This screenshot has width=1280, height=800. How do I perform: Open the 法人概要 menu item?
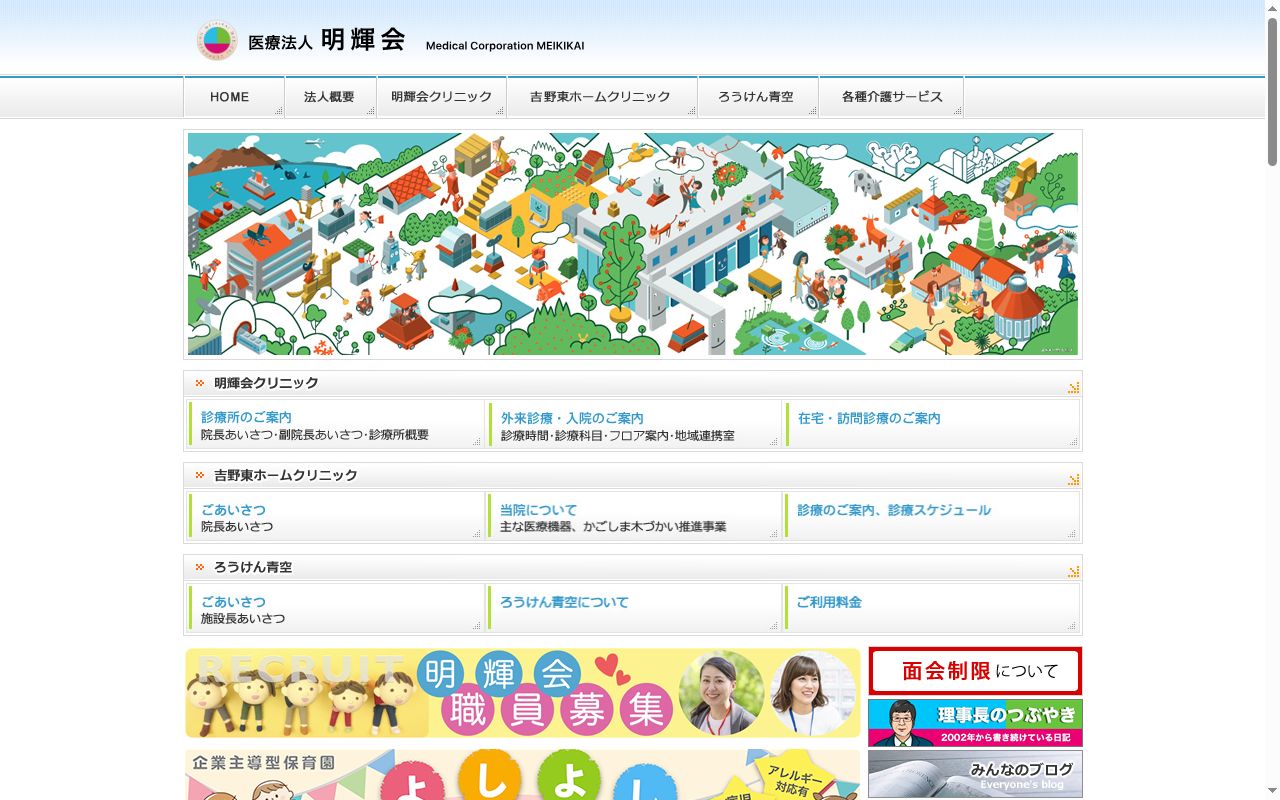tap(330, 97)
